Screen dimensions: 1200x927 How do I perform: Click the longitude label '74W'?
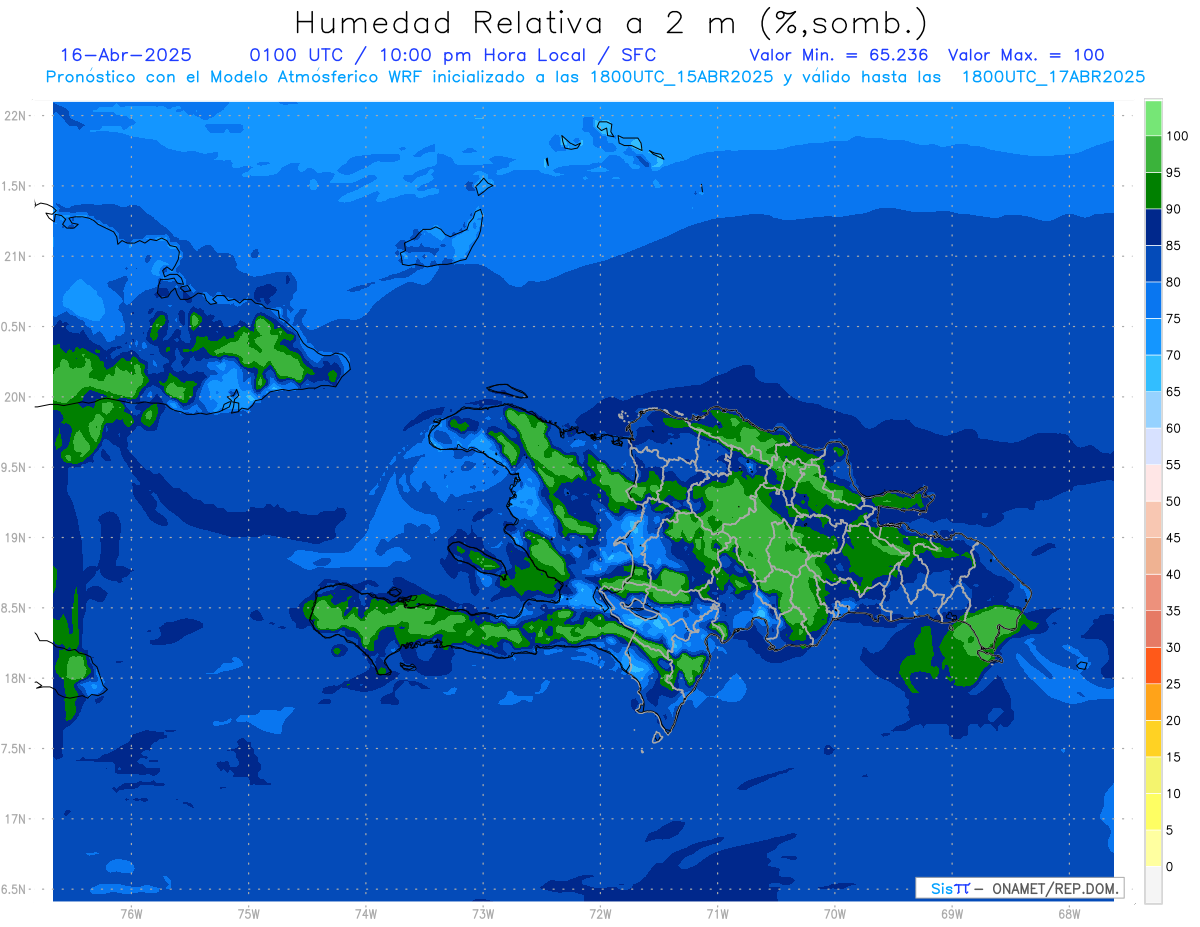click(x=365, y=913)
